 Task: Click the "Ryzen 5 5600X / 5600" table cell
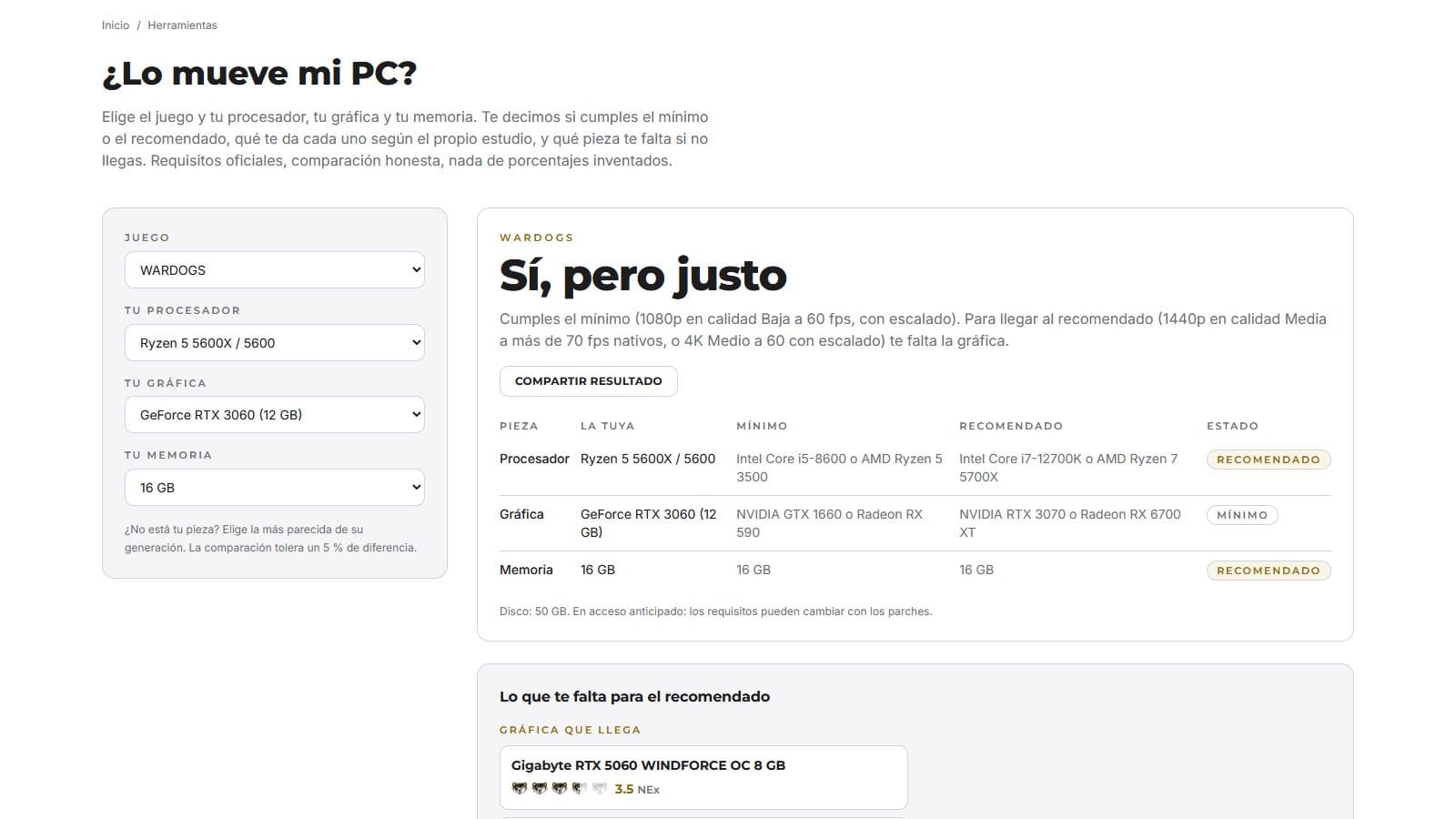click(648, 459)
